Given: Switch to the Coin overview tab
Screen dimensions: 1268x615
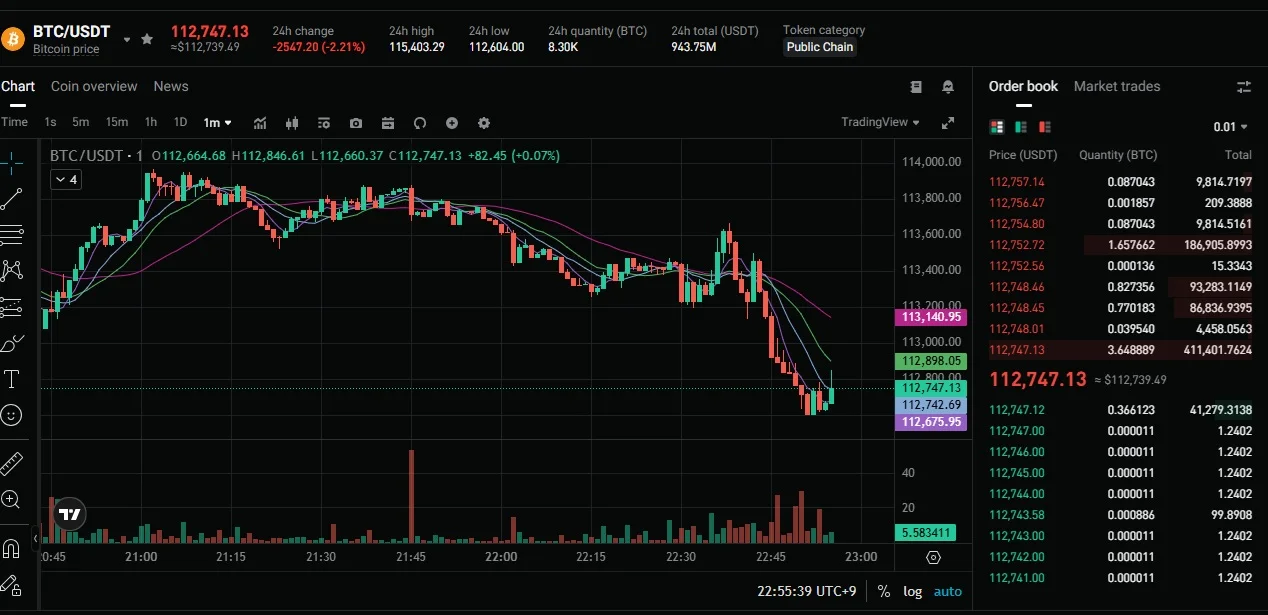Looking at the screenshot, I should (94, 86).
